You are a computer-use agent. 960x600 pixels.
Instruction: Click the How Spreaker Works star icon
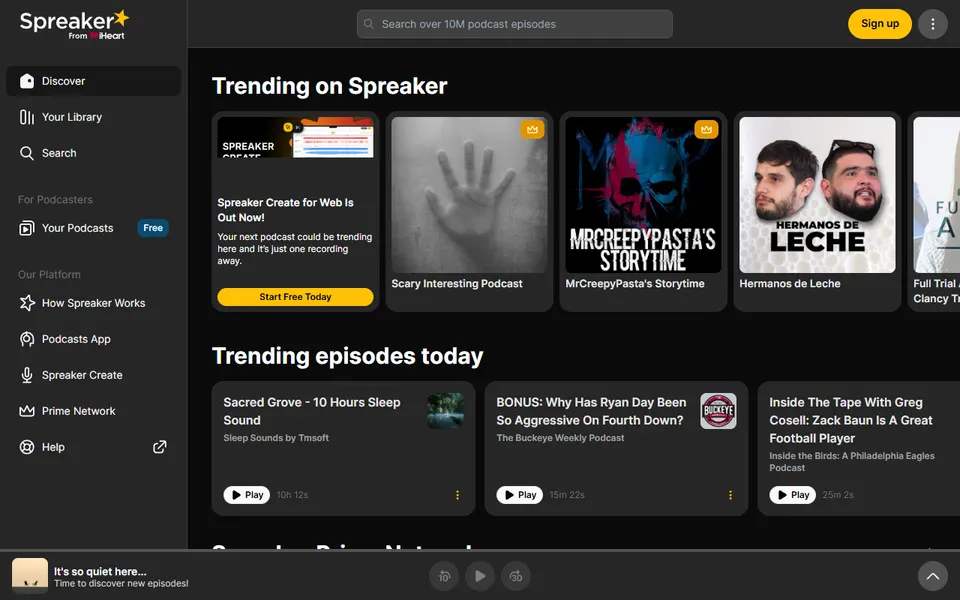[x=27, y=303]
